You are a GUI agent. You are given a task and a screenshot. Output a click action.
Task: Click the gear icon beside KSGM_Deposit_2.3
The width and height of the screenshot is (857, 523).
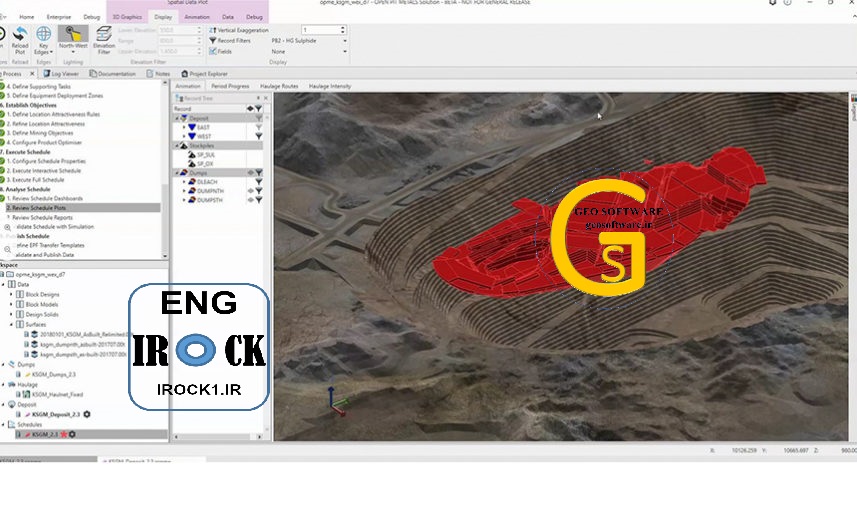(x=87, y=414)
